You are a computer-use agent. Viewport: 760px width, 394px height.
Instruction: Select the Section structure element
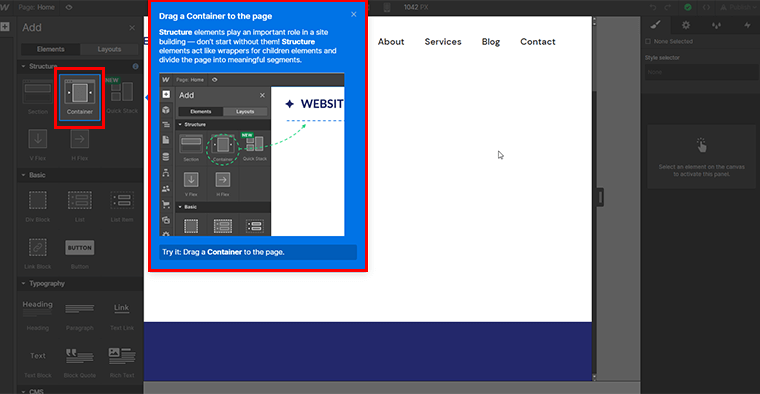coord(38,97)
